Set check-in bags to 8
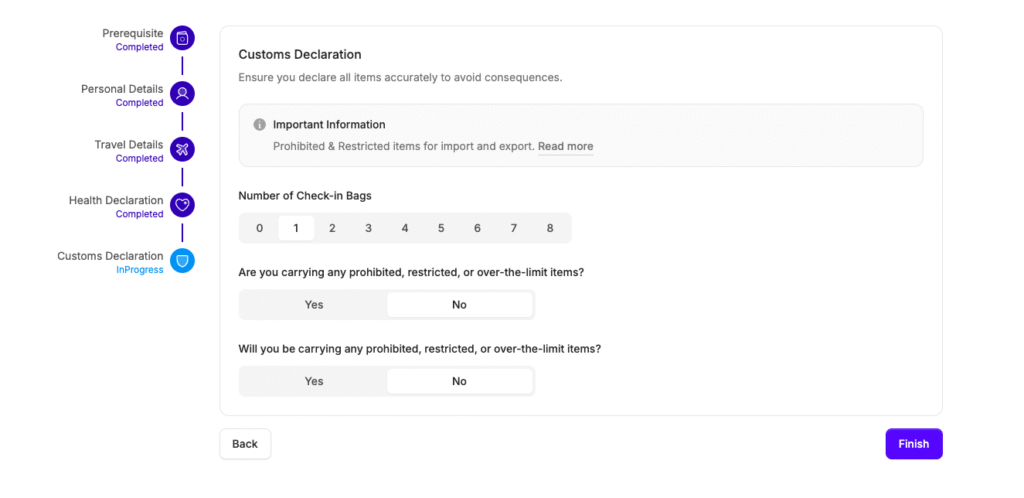Screen dimensions: 1024x498 click(550, 228)
